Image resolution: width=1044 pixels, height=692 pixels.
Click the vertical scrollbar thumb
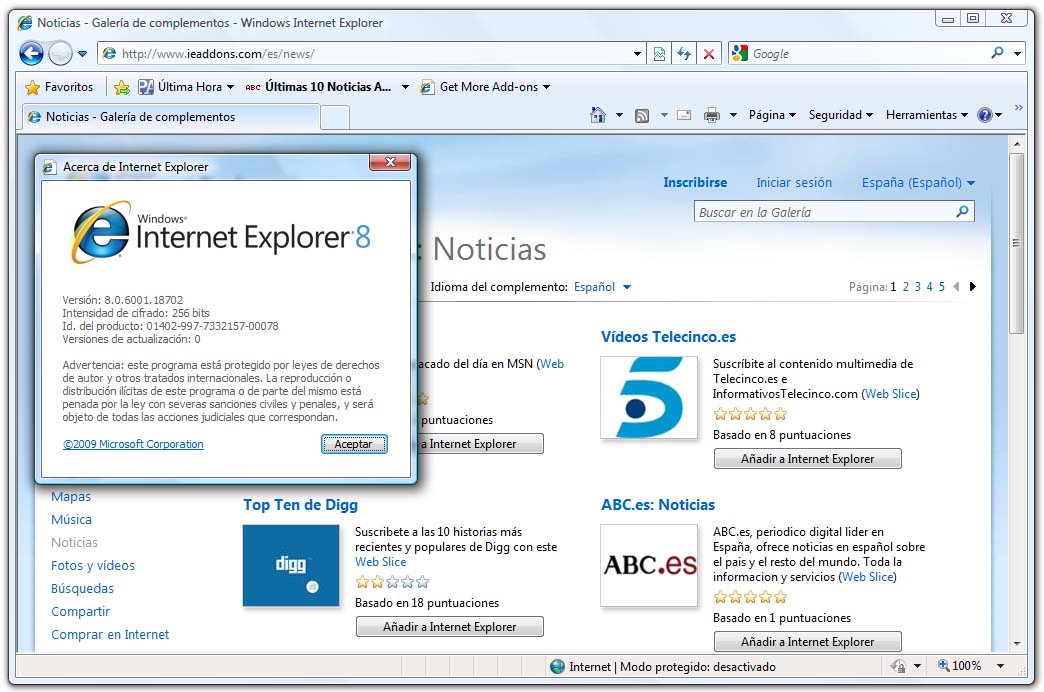[1016, 243]
